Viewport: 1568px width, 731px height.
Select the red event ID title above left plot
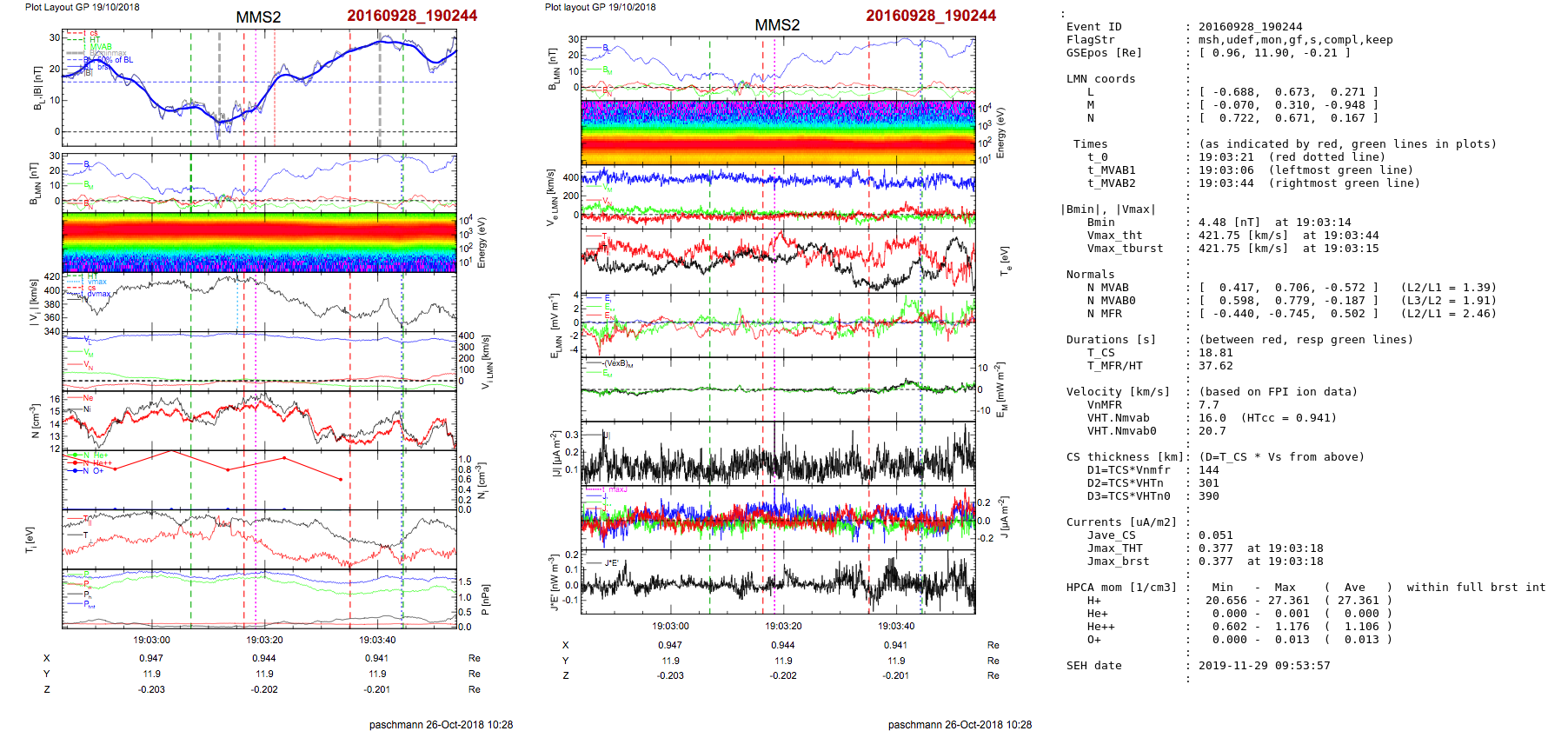coord(412,16)
